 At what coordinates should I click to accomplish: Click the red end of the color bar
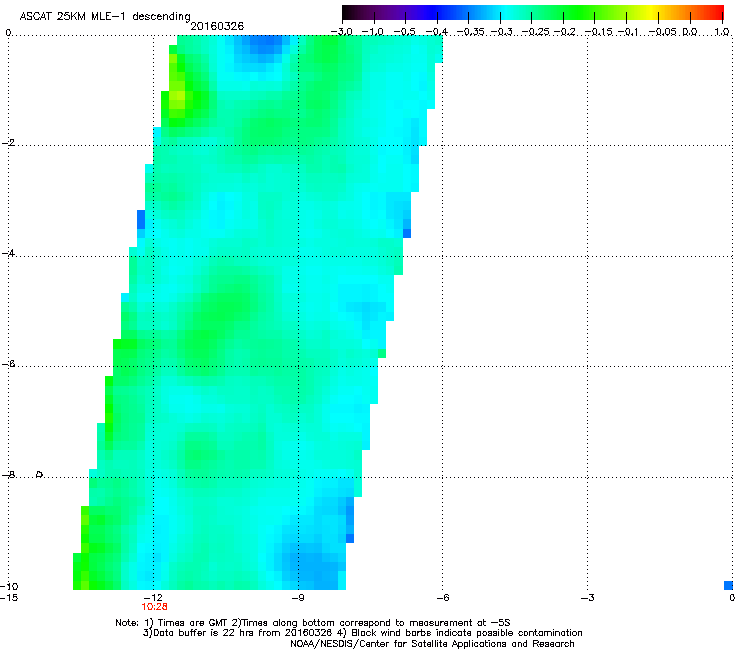[716, 12]
